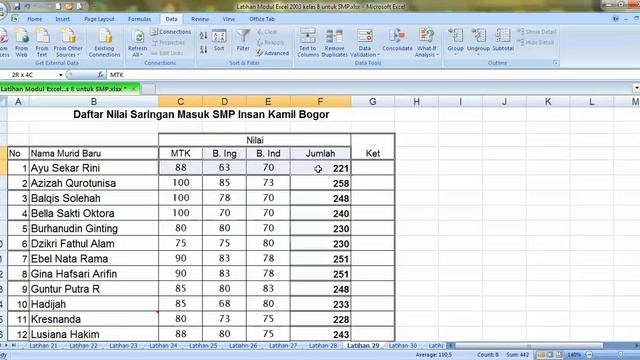Screen dimensions: 640x360
Task: Click the Nama Murid Baru header cell
Action: (93, 153)
